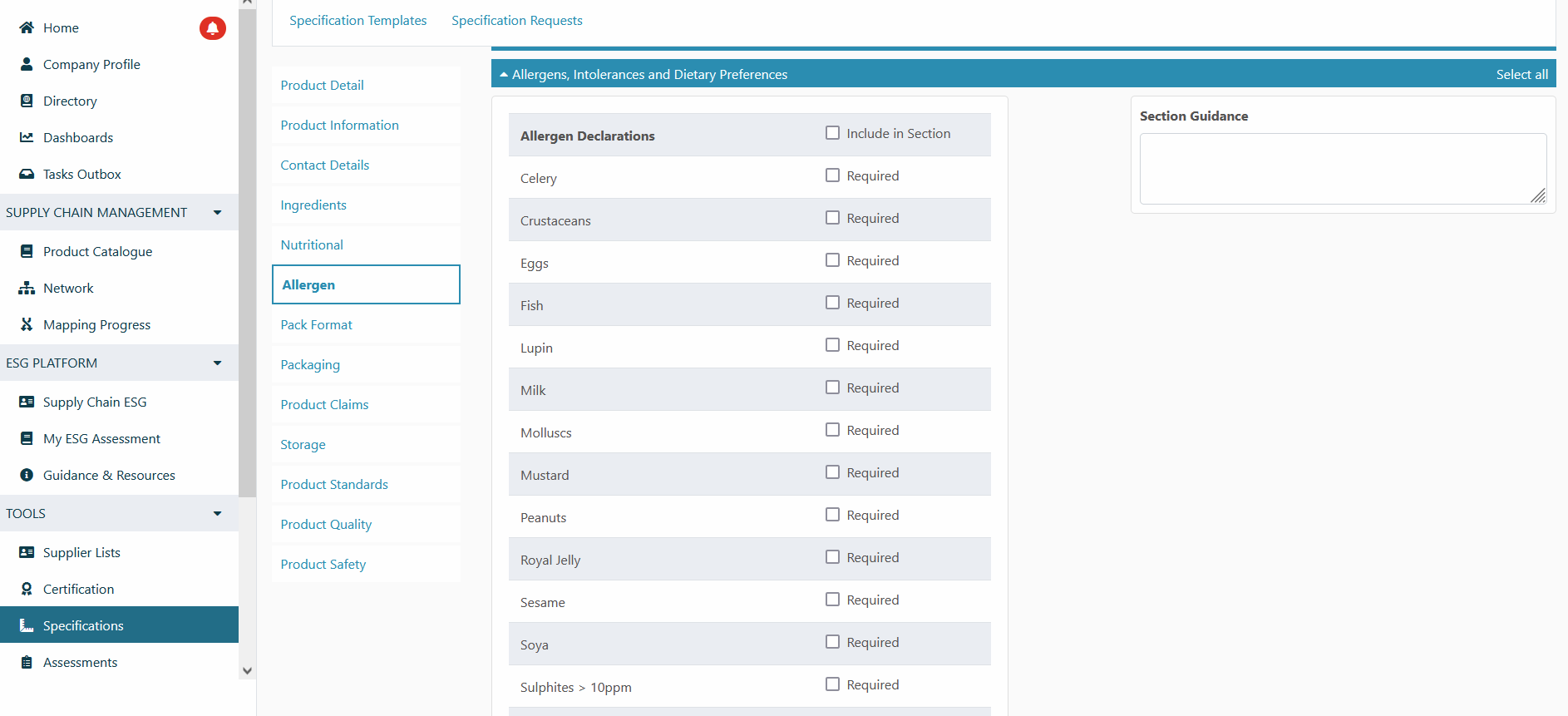Collapse the Allergens, Intolerances and Dietary Preferences panel

point(504,74)
